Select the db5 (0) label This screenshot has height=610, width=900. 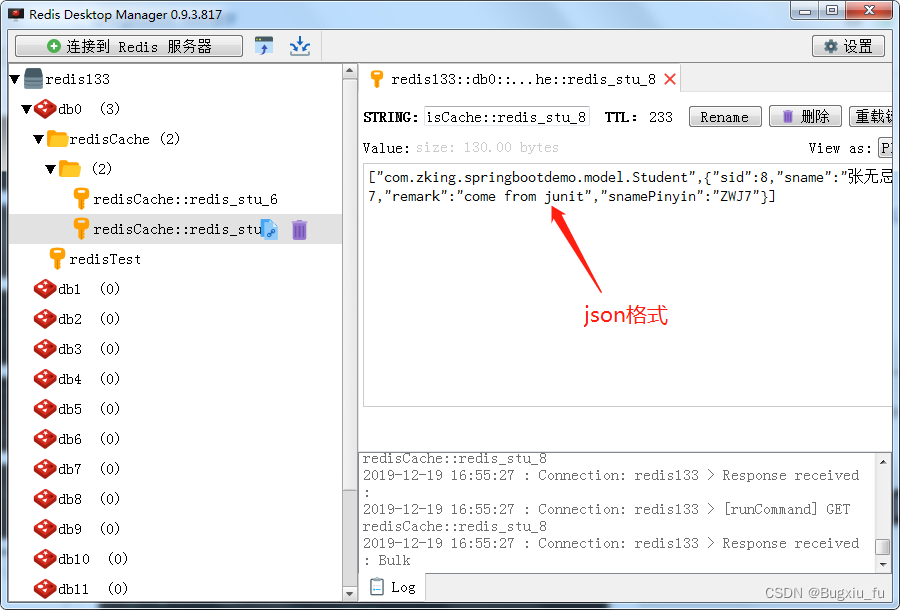[x=89, y=409]
